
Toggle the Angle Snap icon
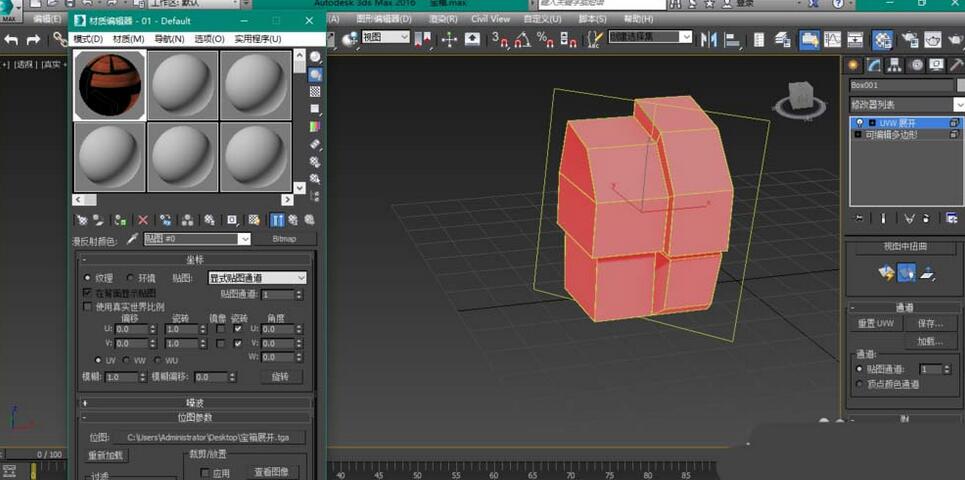pos(523,39)
